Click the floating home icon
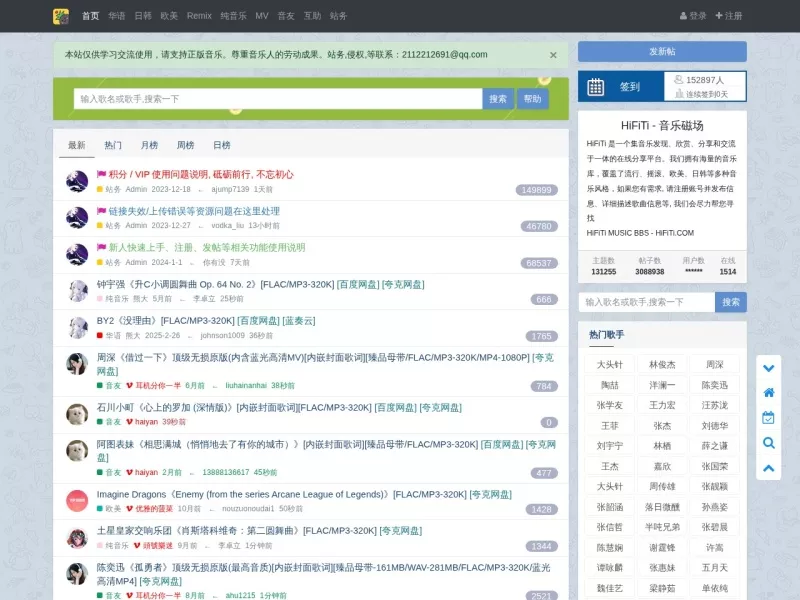 pyautogui.click(x=768, y=392)
